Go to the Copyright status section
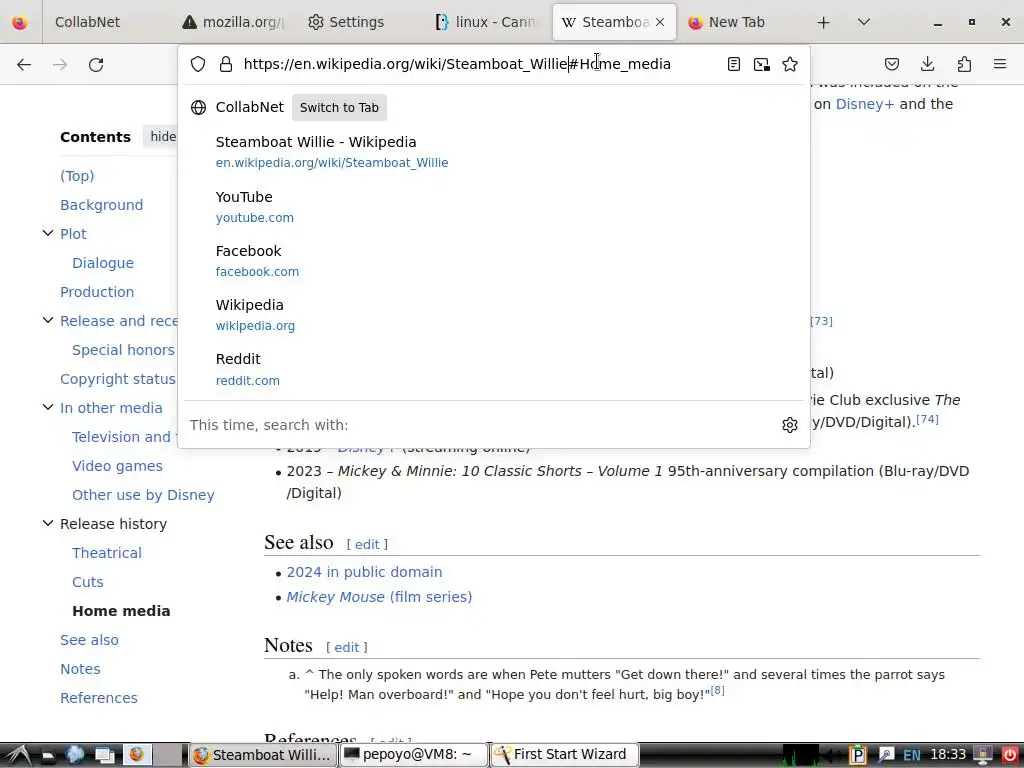Viewport: 1024px width, 768px height. (118, 379)
